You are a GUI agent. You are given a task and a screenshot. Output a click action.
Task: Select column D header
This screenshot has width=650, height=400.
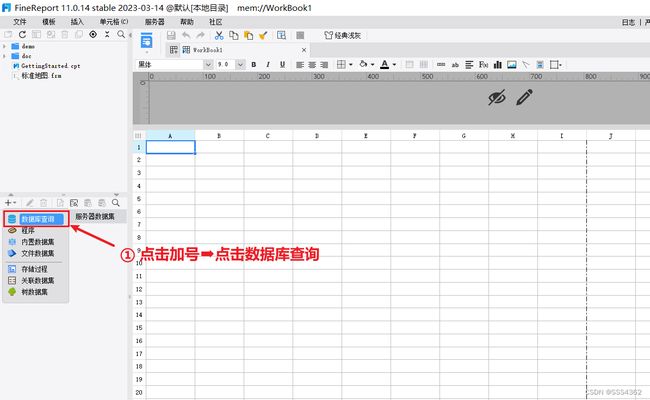317,136
